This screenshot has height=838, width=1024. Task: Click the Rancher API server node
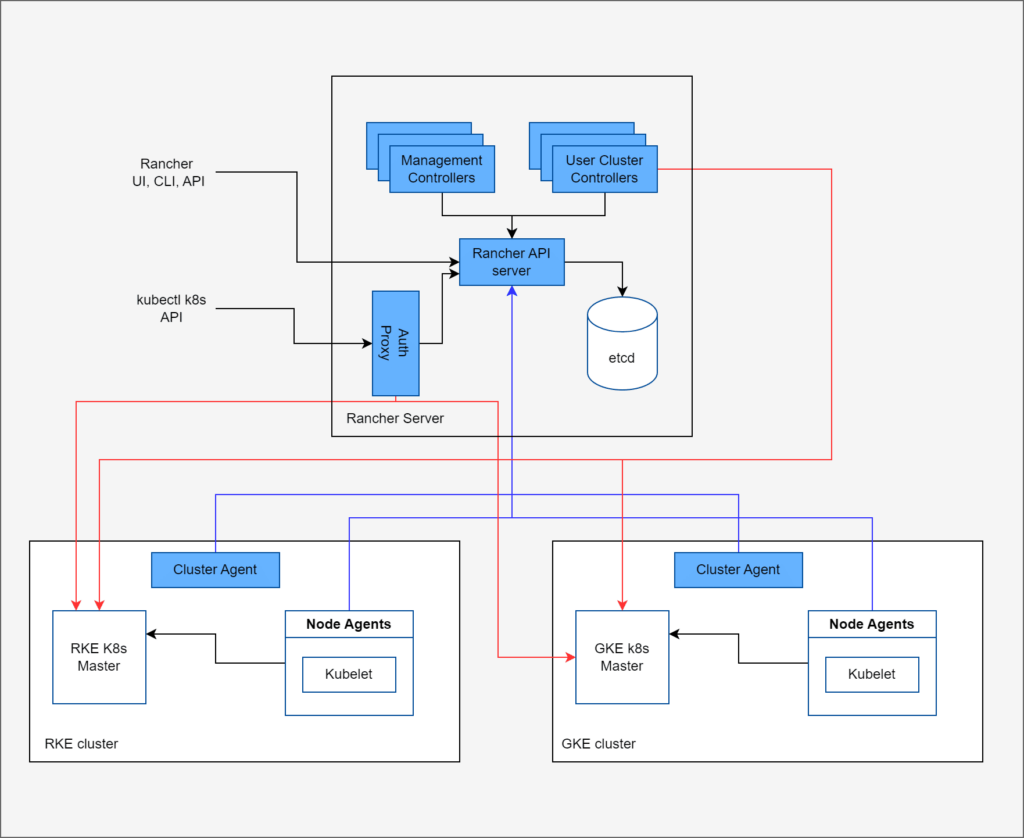[x=511, y=262]
